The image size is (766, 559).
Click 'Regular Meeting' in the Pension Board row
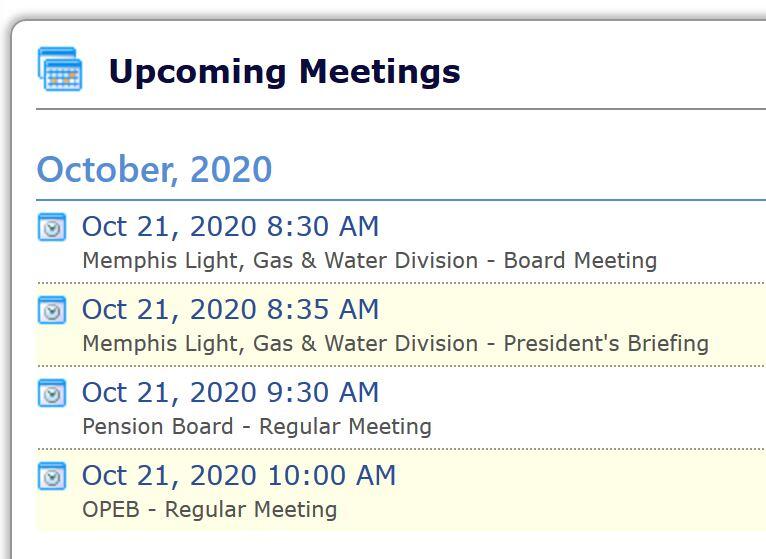(345, 427)
